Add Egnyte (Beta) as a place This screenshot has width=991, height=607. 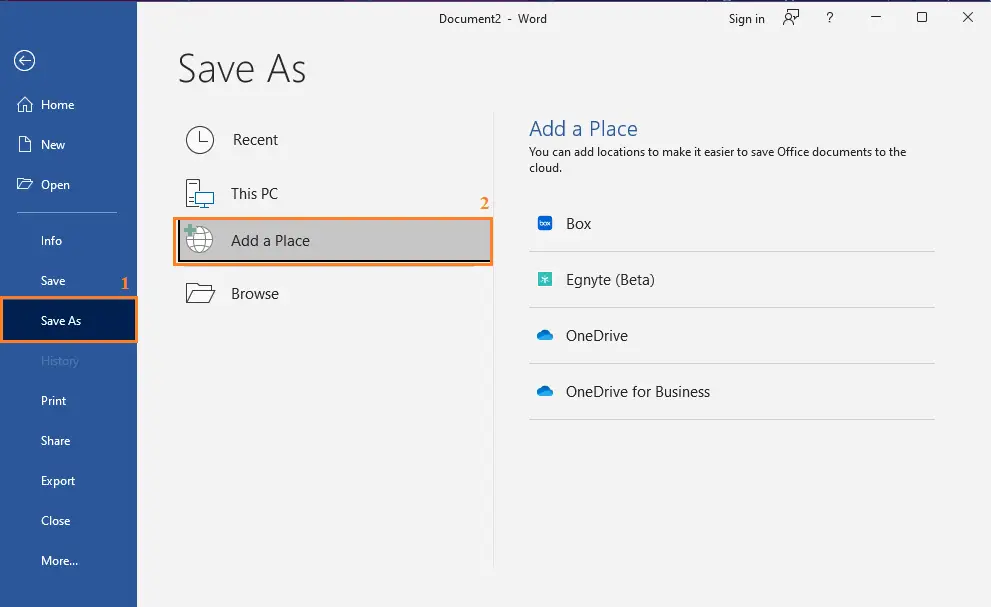pyautogui.click(x=732, y=279)
